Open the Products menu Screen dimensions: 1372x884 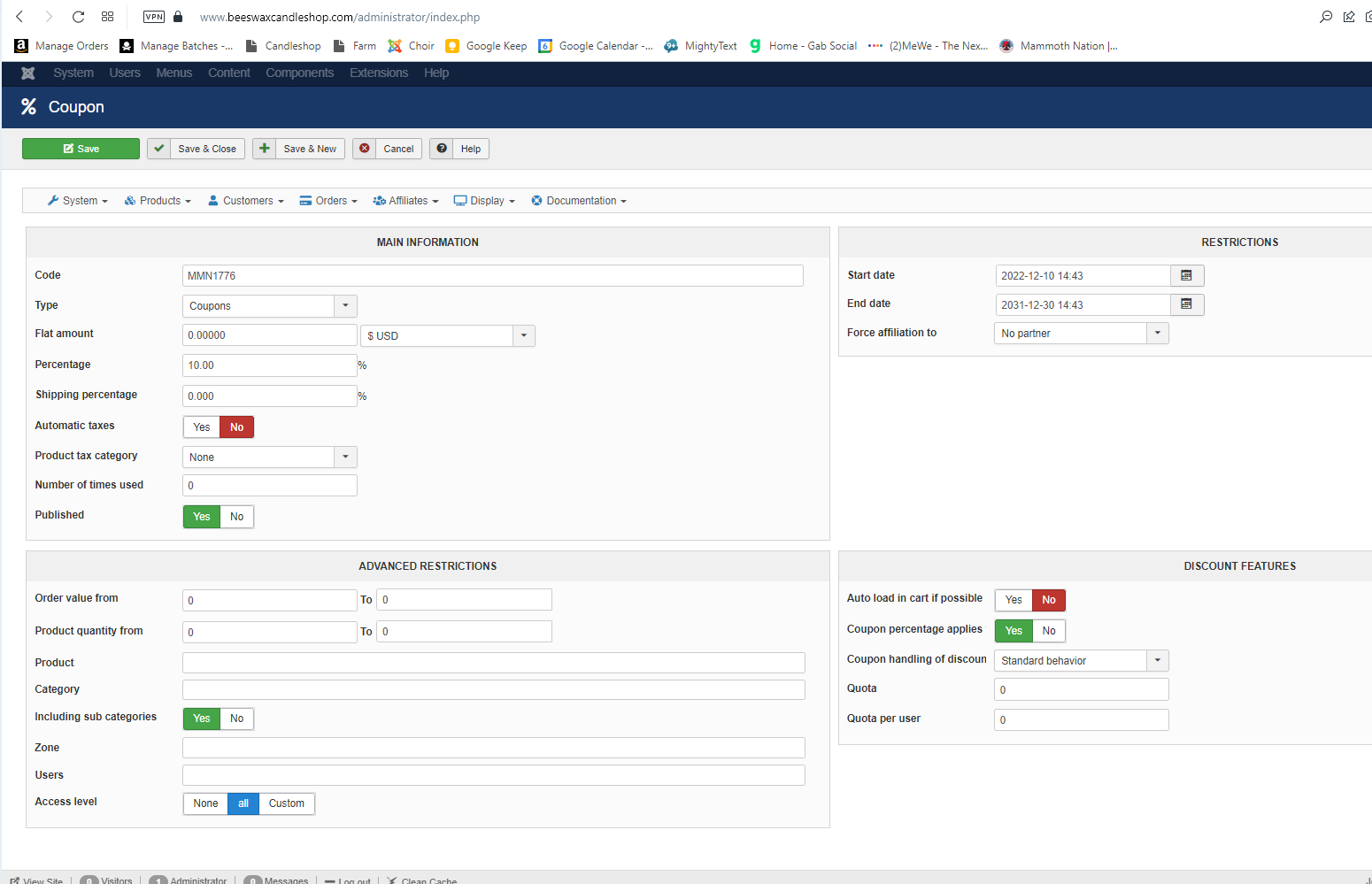158,201
